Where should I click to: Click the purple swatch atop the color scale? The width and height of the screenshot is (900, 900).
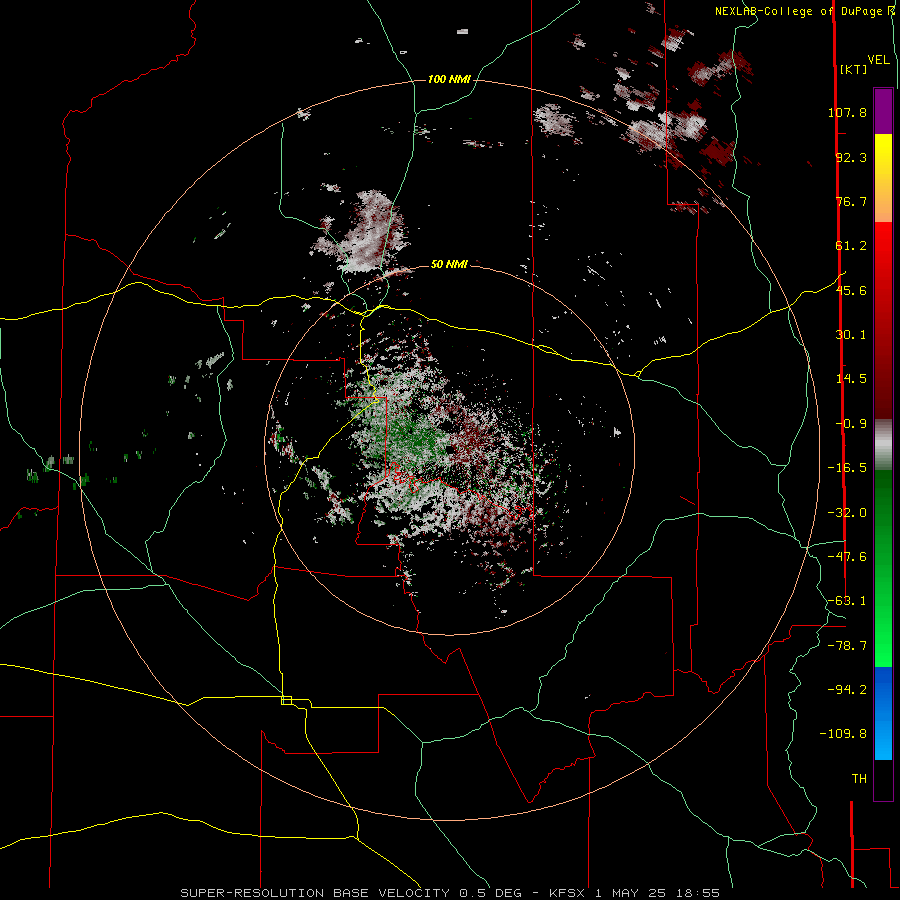point(883,111)
